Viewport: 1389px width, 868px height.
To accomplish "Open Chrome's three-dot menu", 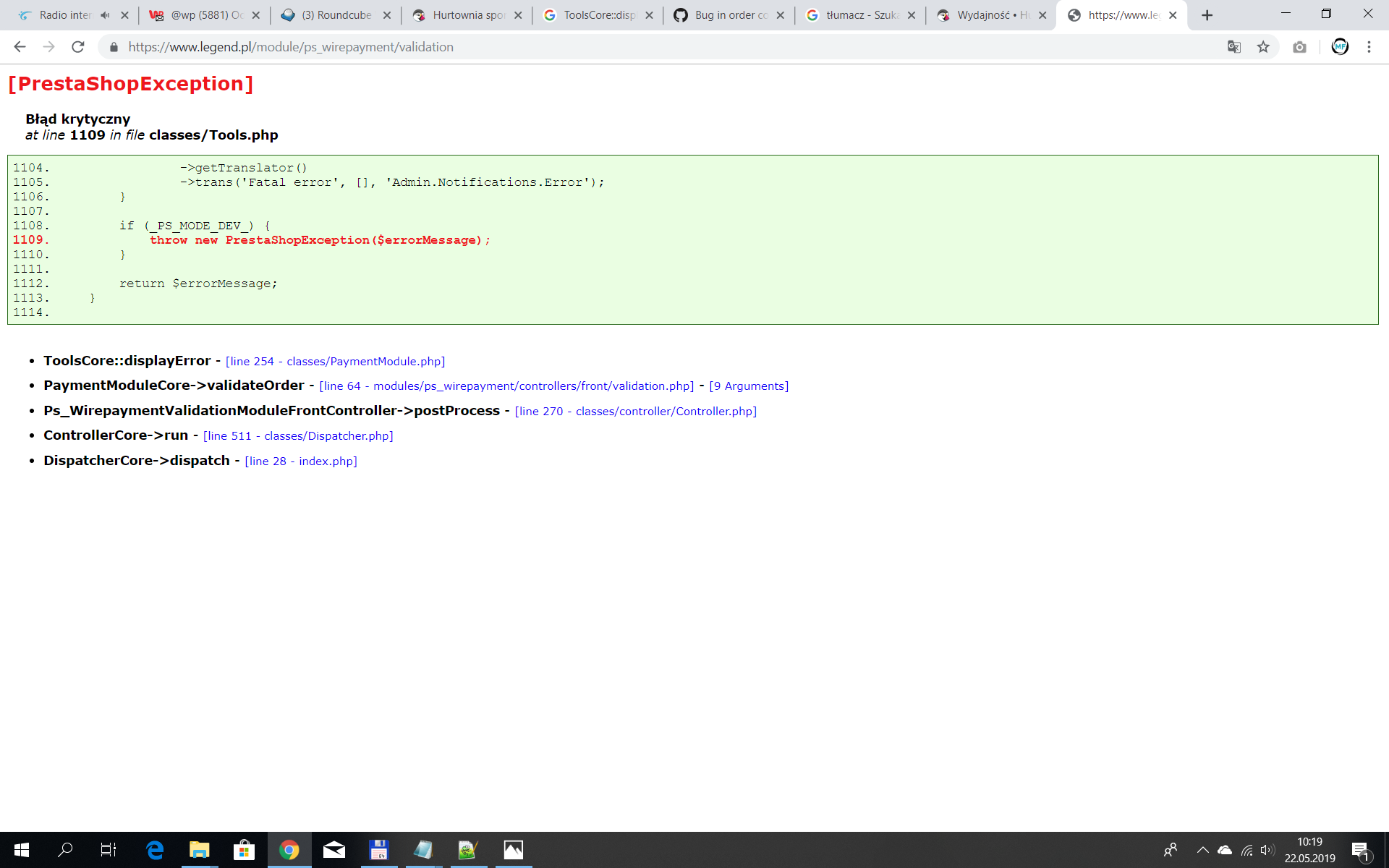I will [1368, 46].
